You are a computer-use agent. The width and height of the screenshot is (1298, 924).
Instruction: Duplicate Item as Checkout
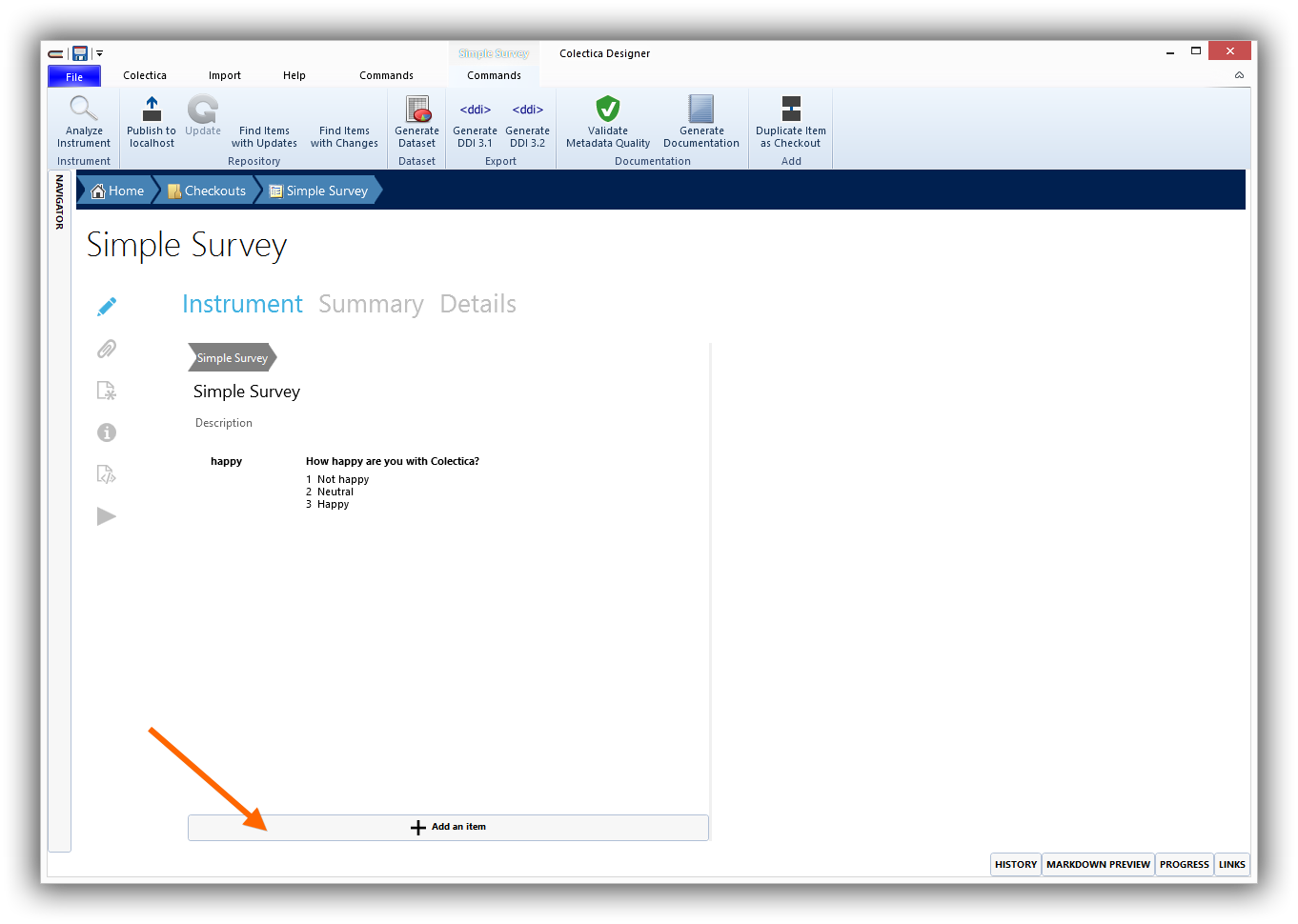tap(791, 122)
